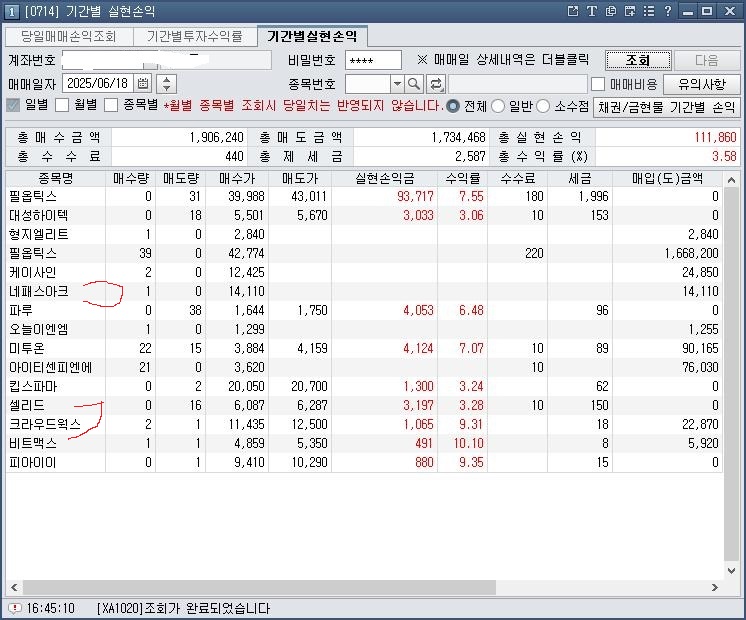
Task: Click the horizontal scrollbar right arrow
Action: pos(715,587)
